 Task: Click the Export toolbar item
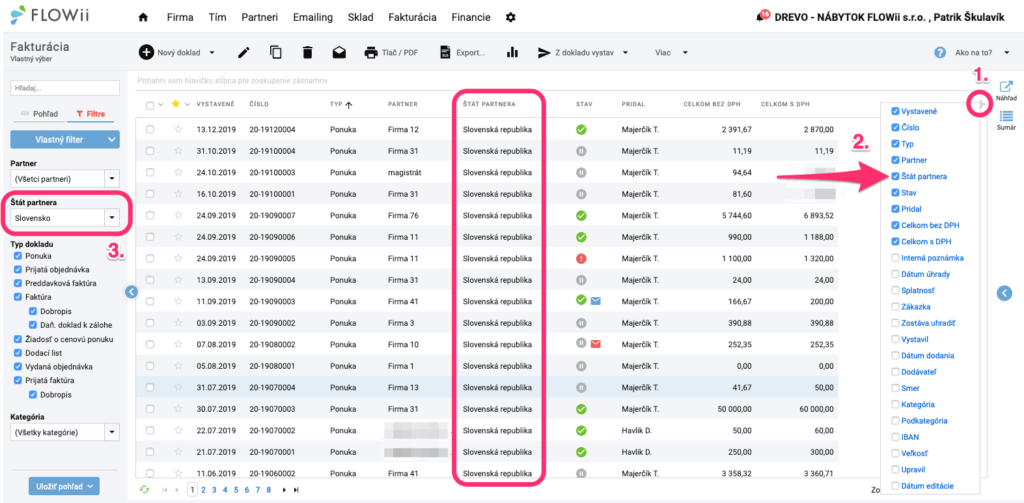462,53
